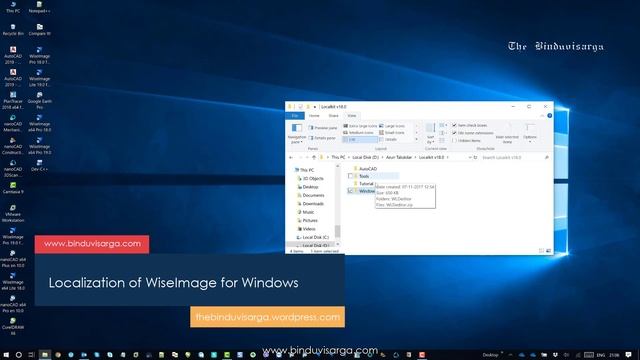Click Preview pane in the ribbon
The height and width of the screenshot is (360, 640).
[323, 128]
